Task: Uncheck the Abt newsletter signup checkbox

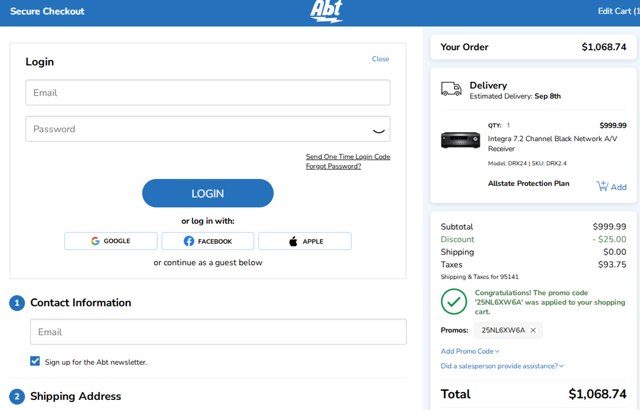Action: 35,361
